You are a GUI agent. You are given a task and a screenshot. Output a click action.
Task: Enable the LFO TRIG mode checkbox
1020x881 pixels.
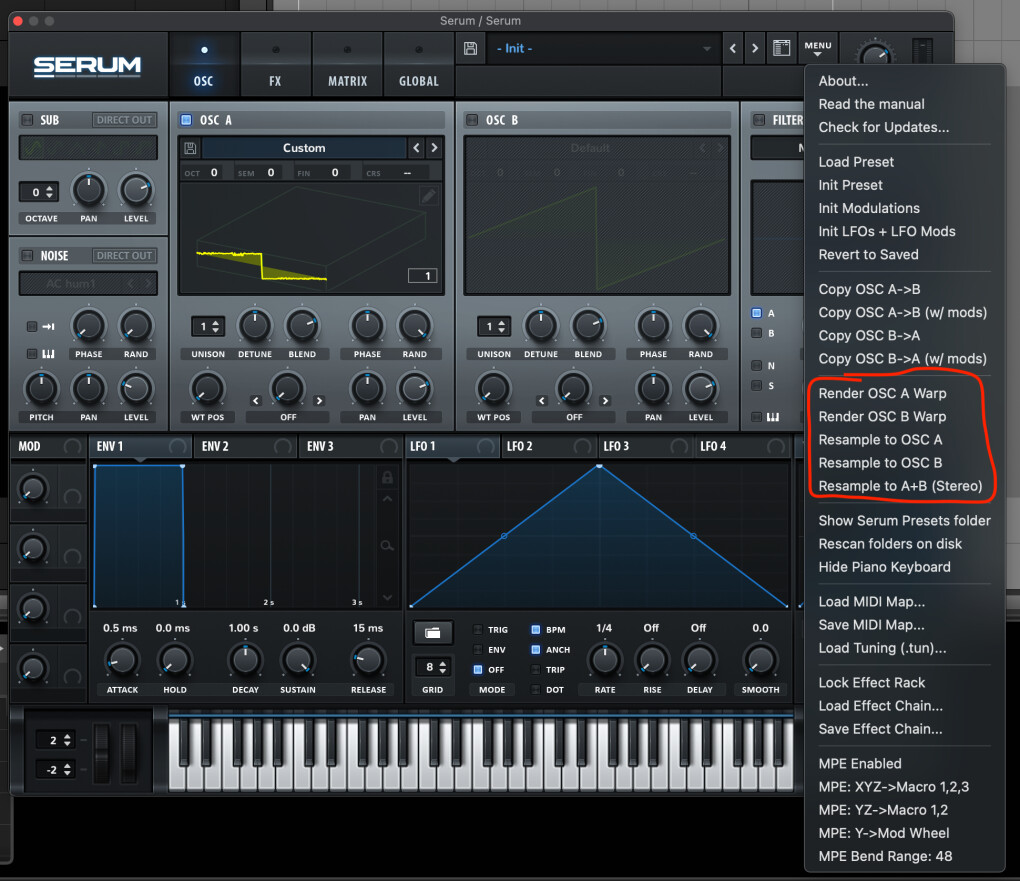(478, 630)
